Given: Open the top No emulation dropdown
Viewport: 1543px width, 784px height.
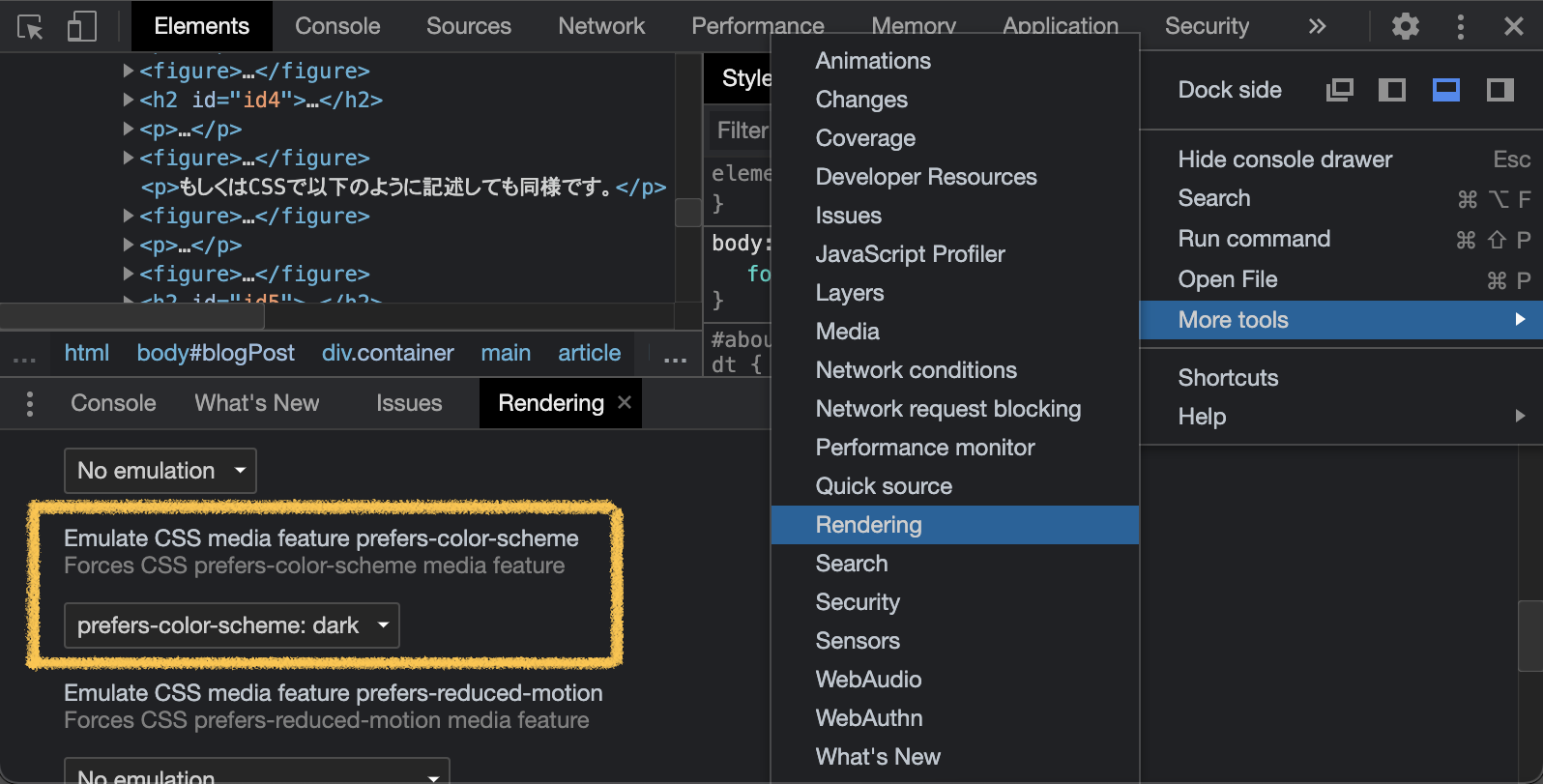Looking at the screenshot, I should point(160,471).
